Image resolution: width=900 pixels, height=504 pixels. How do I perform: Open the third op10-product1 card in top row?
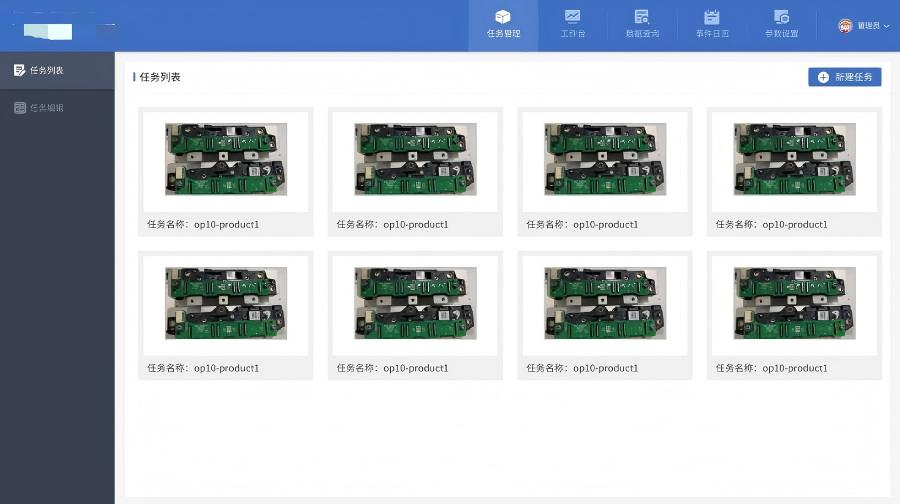coord(605,172)
